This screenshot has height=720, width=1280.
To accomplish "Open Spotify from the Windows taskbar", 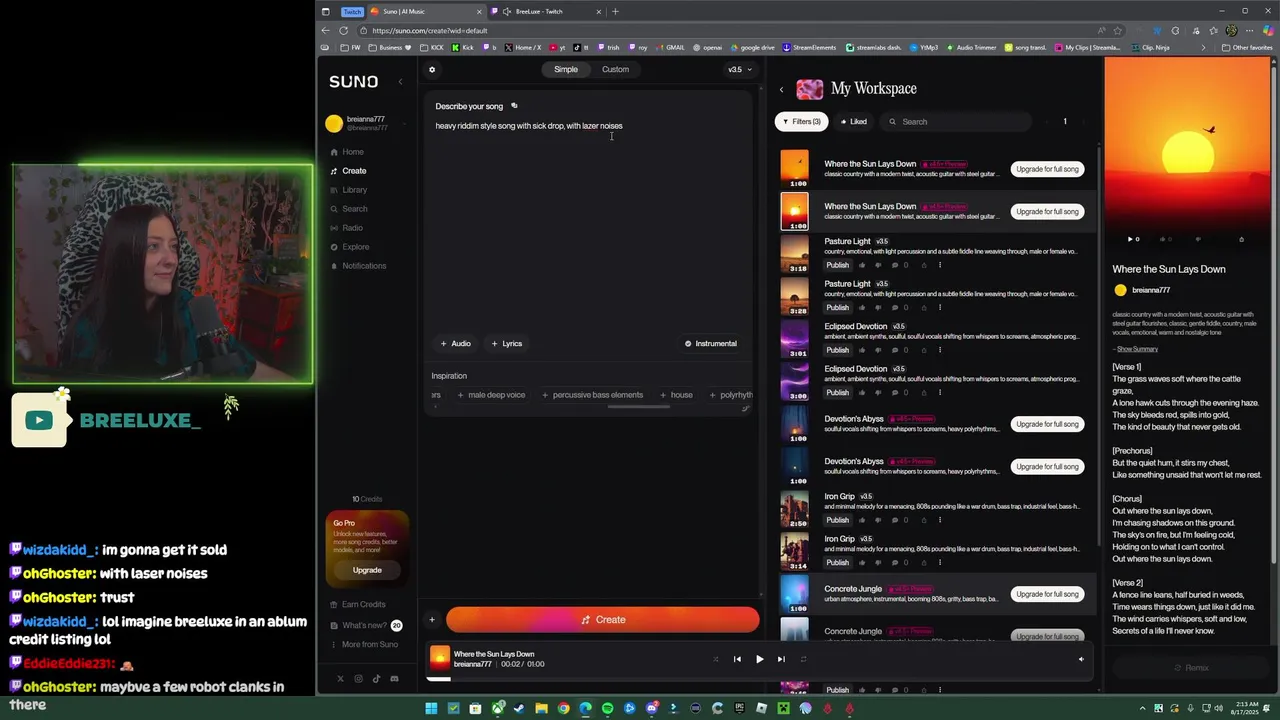I will [x=608, y=709].
